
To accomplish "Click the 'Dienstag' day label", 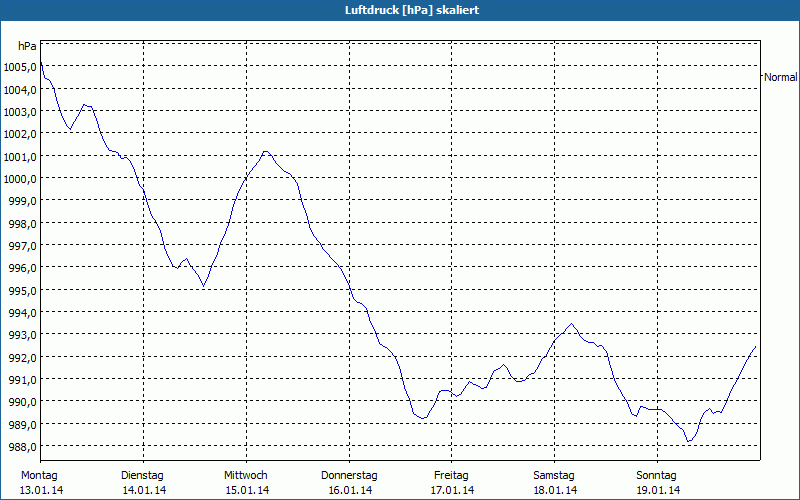I will point(142,476).
